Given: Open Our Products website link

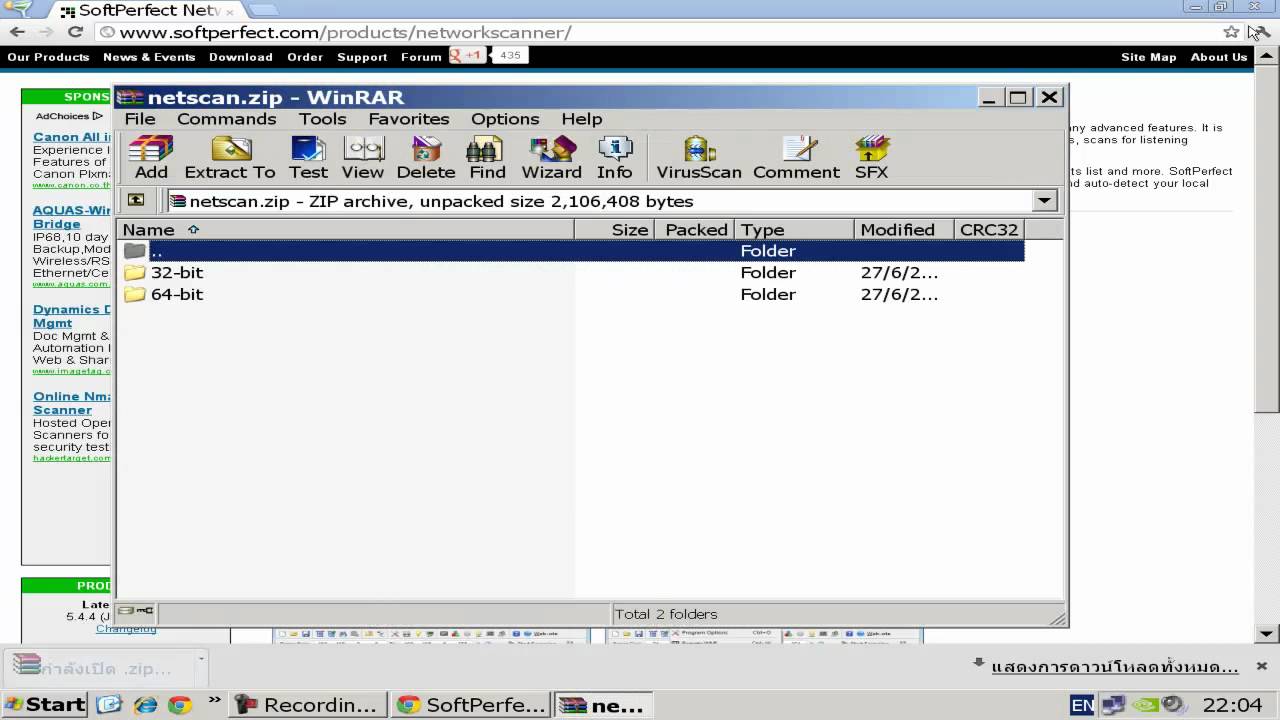Looking at the screenshot, I should (48, 57).
